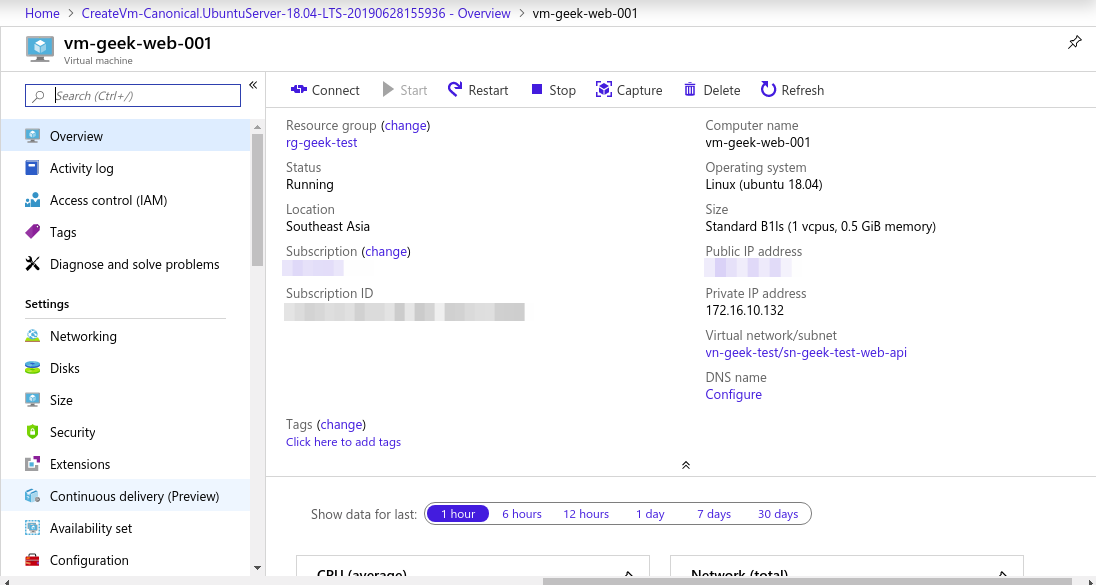Viewport: 1096px width, 585px height.
Task: Click the Stop square icon
Action: pos(537,89)
